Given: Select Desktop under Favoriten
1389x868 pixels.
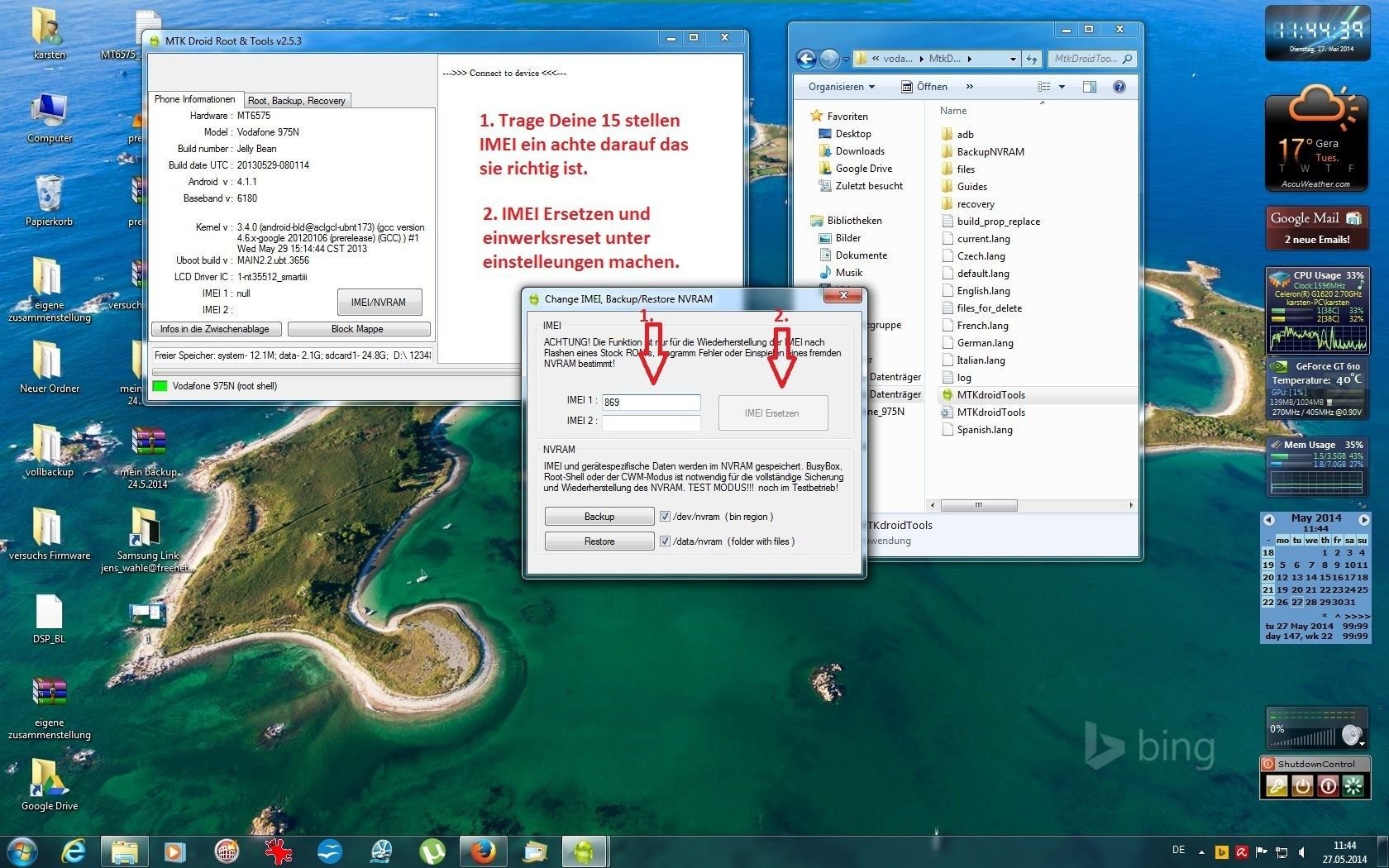Looking at the screenshot, I should tap(853, 134).
